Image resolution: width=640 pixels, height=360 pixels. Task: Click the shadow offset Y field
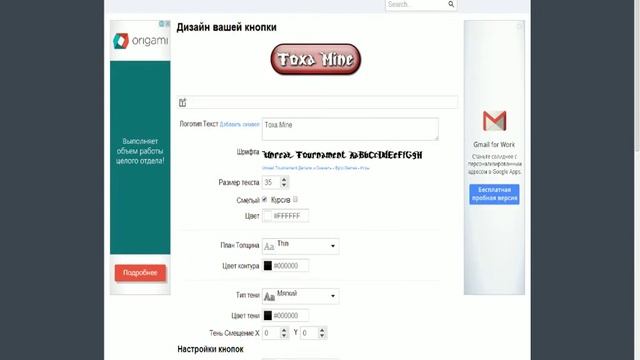(x=309, y=333)
